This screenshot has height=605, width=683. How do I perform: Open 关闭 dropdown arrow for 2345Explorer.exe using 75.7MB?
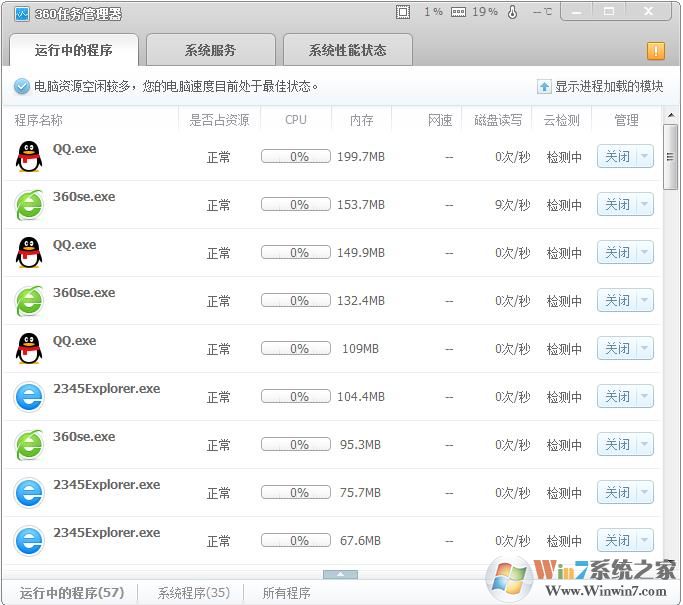click(x=644, y=492)
